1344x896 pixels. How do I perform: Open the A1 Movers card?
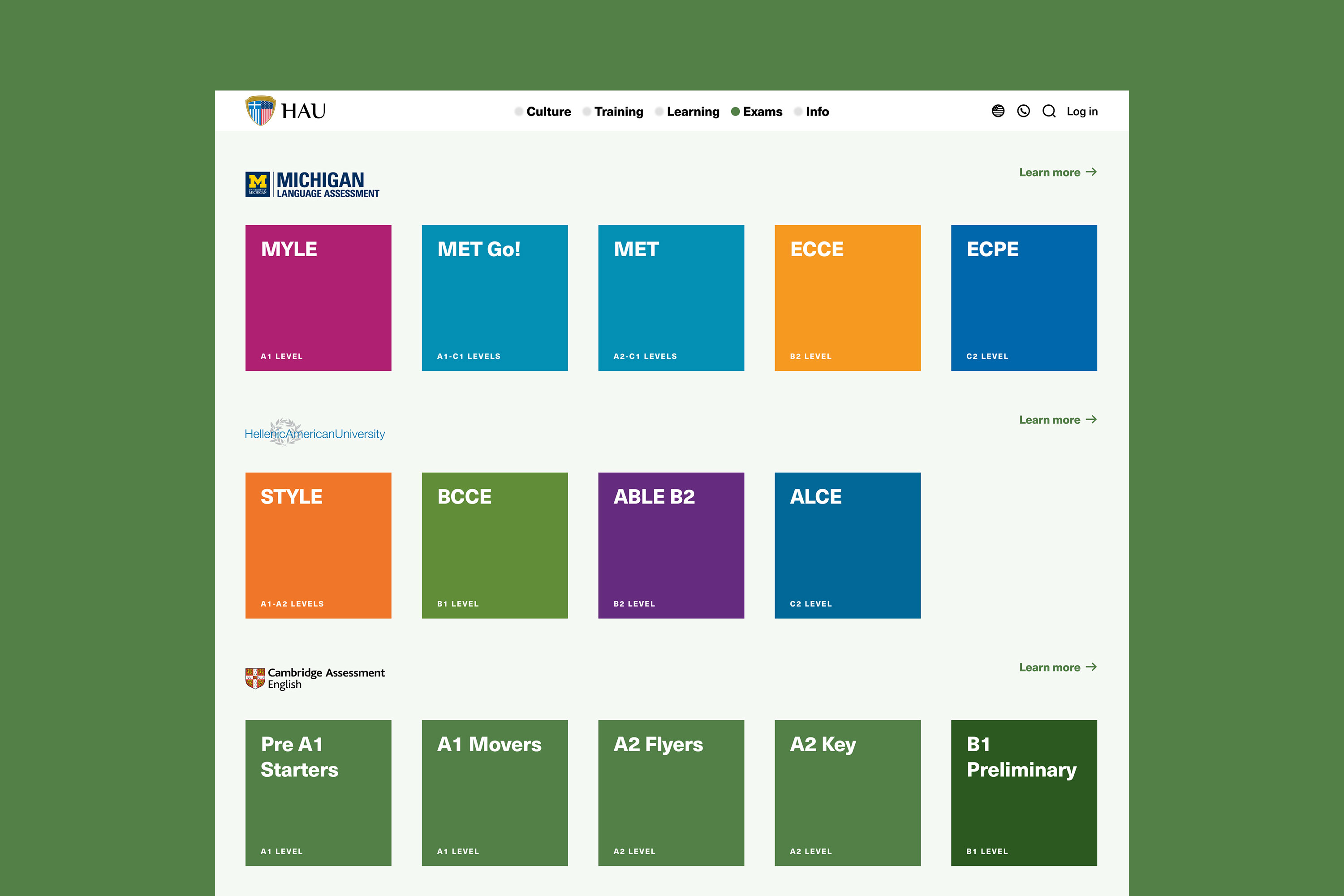[495, 793]
